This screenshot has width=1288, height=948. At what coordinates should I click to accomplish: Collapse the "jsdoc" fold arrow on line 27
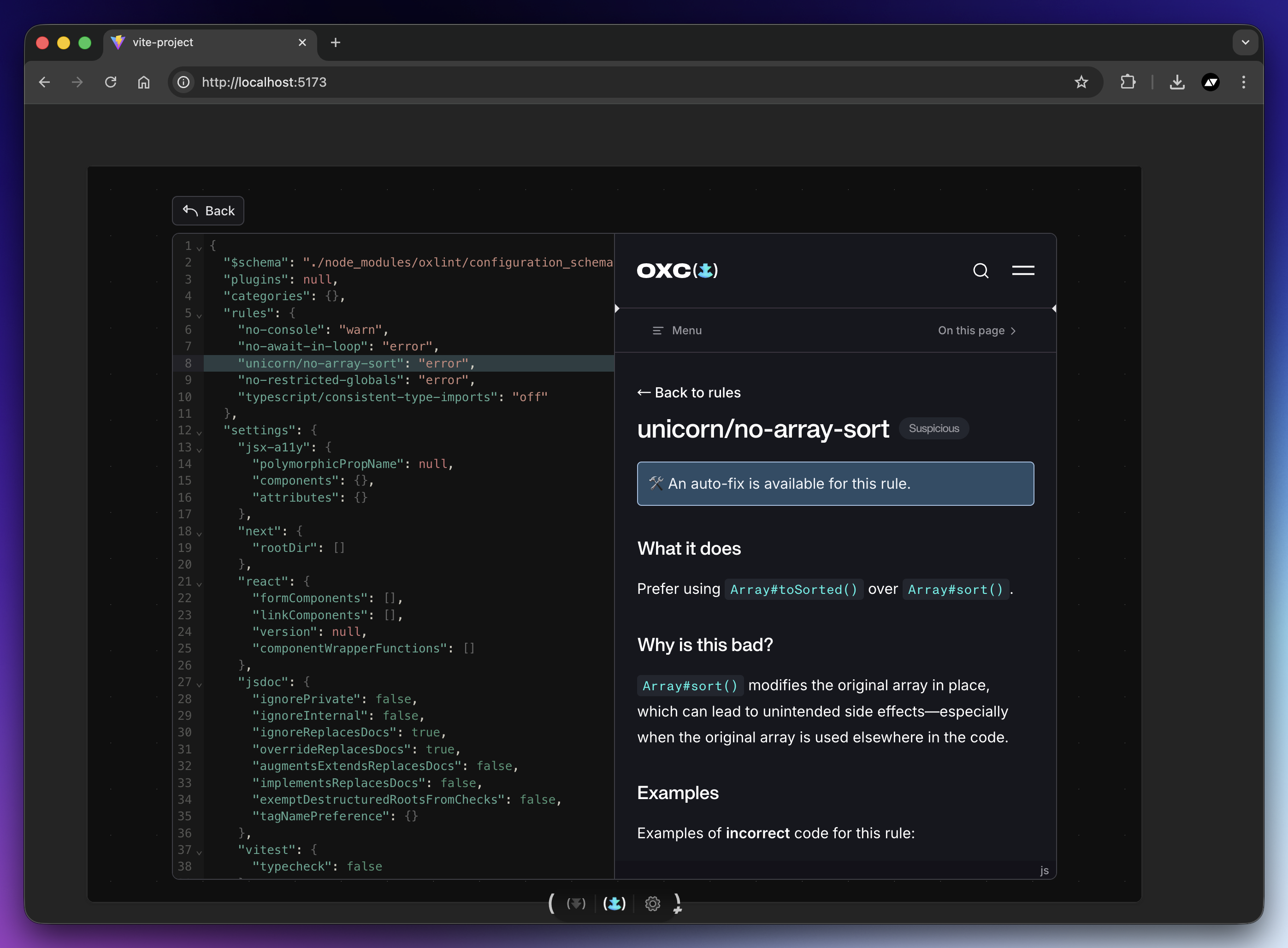pyautogui.click(x=199, y=684)
